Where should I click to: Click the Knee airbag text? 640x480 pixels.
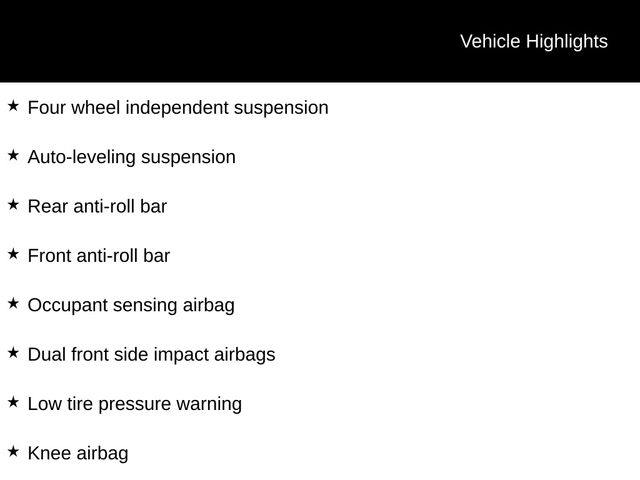pos(78,454)
